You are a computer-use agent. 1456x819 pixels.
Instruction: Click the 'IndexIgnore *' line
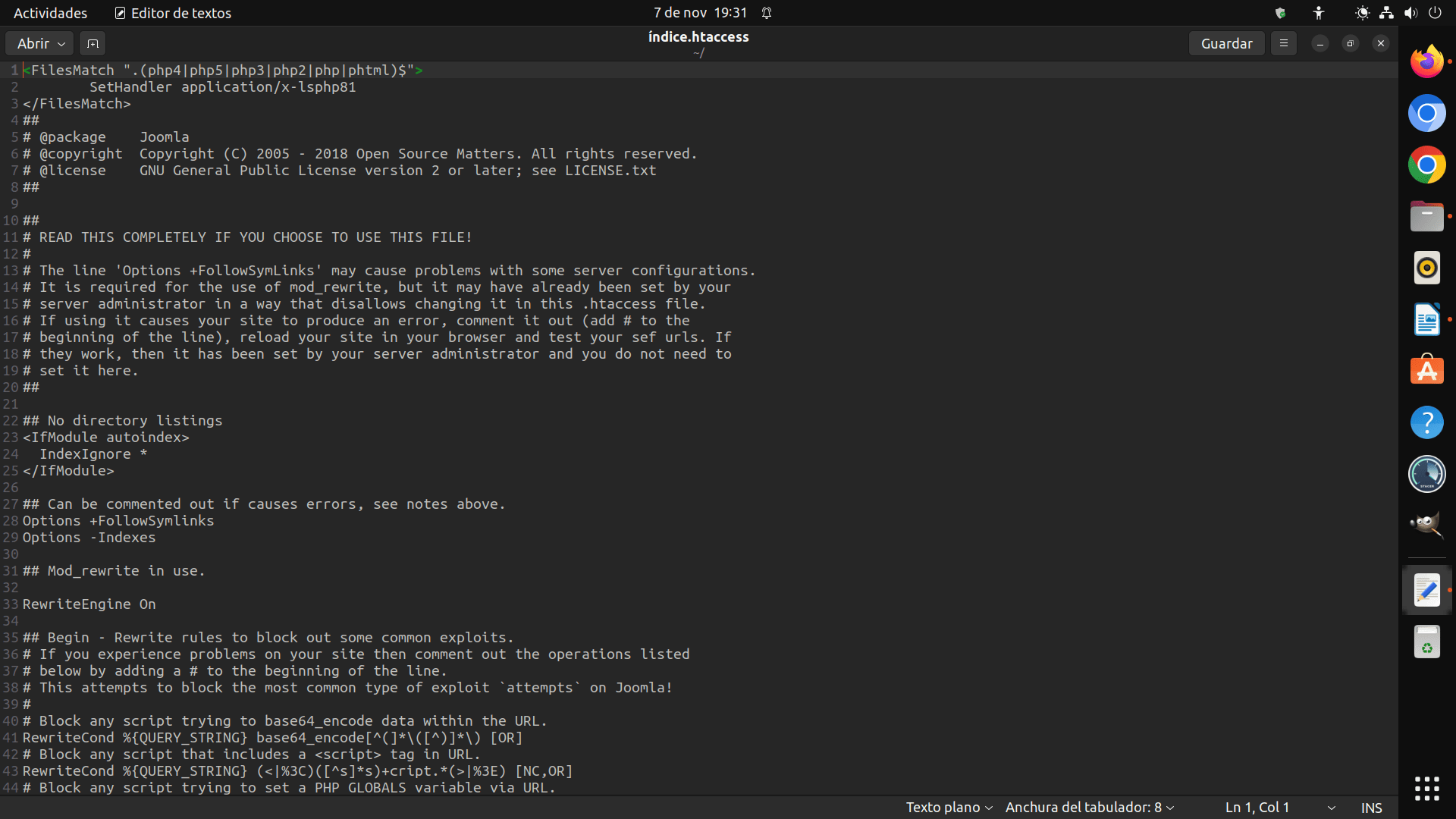(93, 454)
